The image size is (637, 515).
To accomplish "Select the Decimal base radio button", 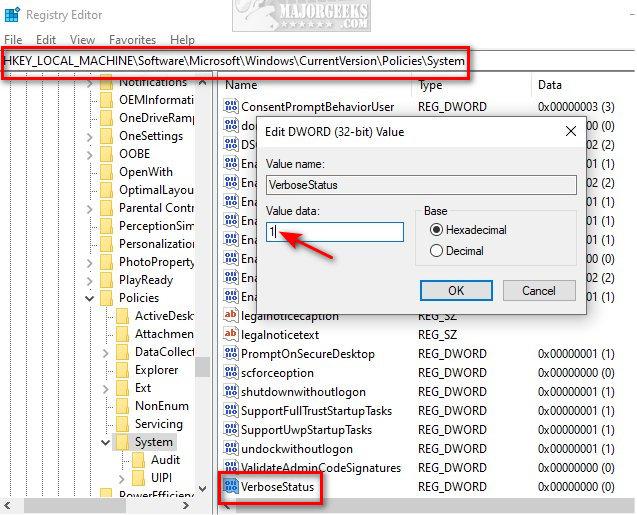I will (436, 251).
